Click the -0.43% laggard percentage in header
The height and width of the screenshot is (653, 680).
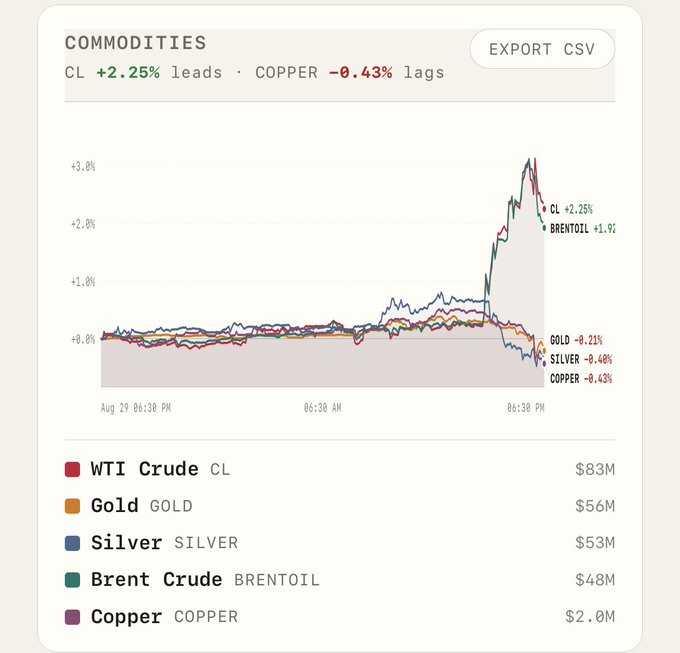(x=361, y=72)
